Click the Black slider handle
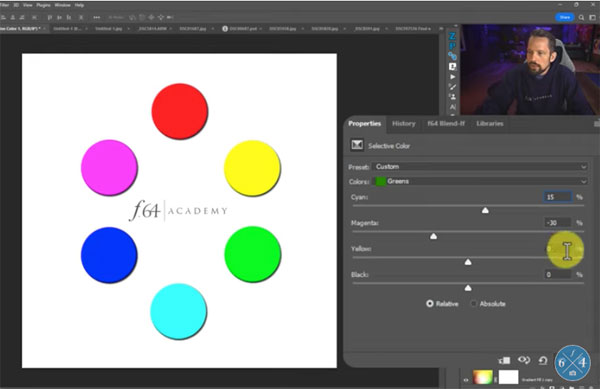 click(x=468, y=288)
